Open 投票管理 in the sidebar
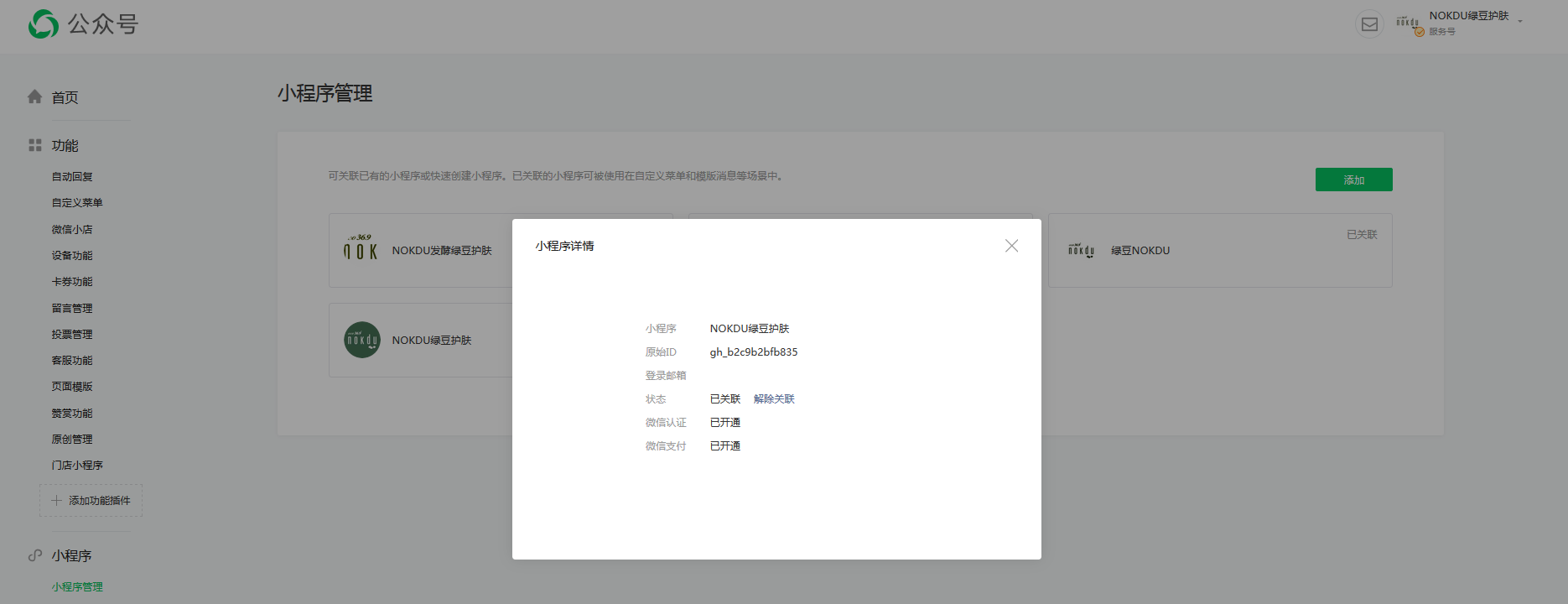 (x=72, y=334)
